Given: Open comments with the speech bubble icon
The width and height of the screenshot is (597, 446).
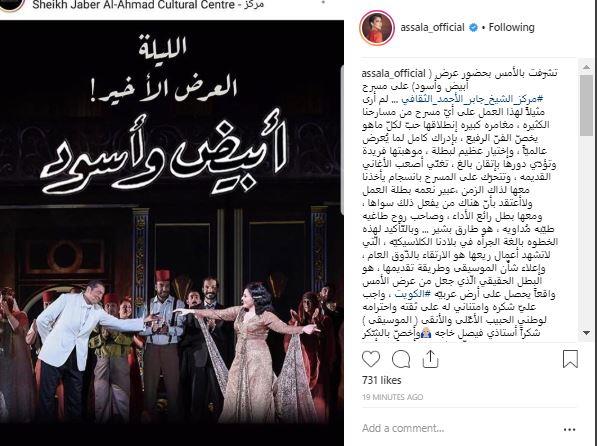Looking at the screenshot, I should click(x=401, y=359).
